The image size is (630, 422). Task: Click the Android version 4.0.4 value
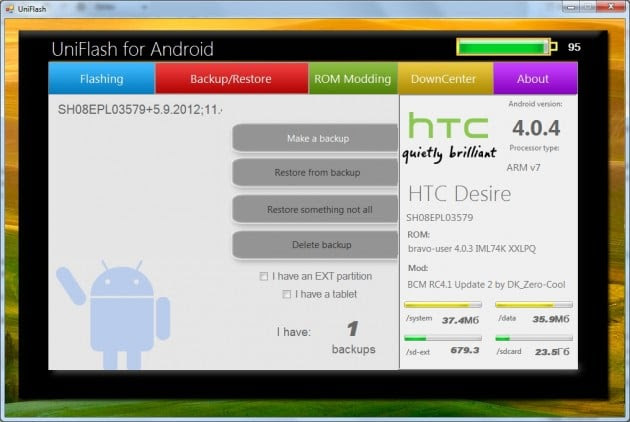click(536, 128)
